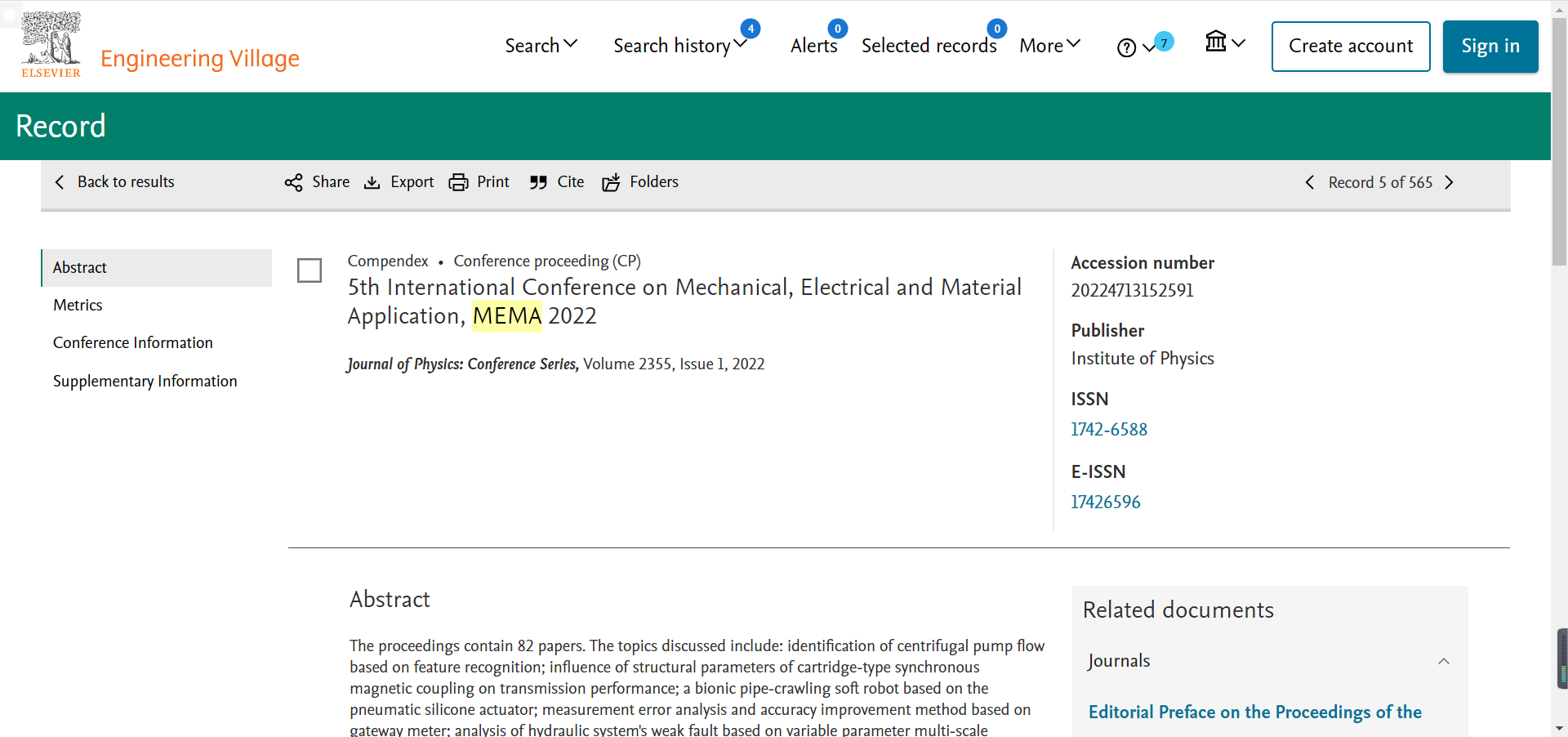Select the Metrics sidebar tab
The image size is (1568, 737).
[78, 305]
